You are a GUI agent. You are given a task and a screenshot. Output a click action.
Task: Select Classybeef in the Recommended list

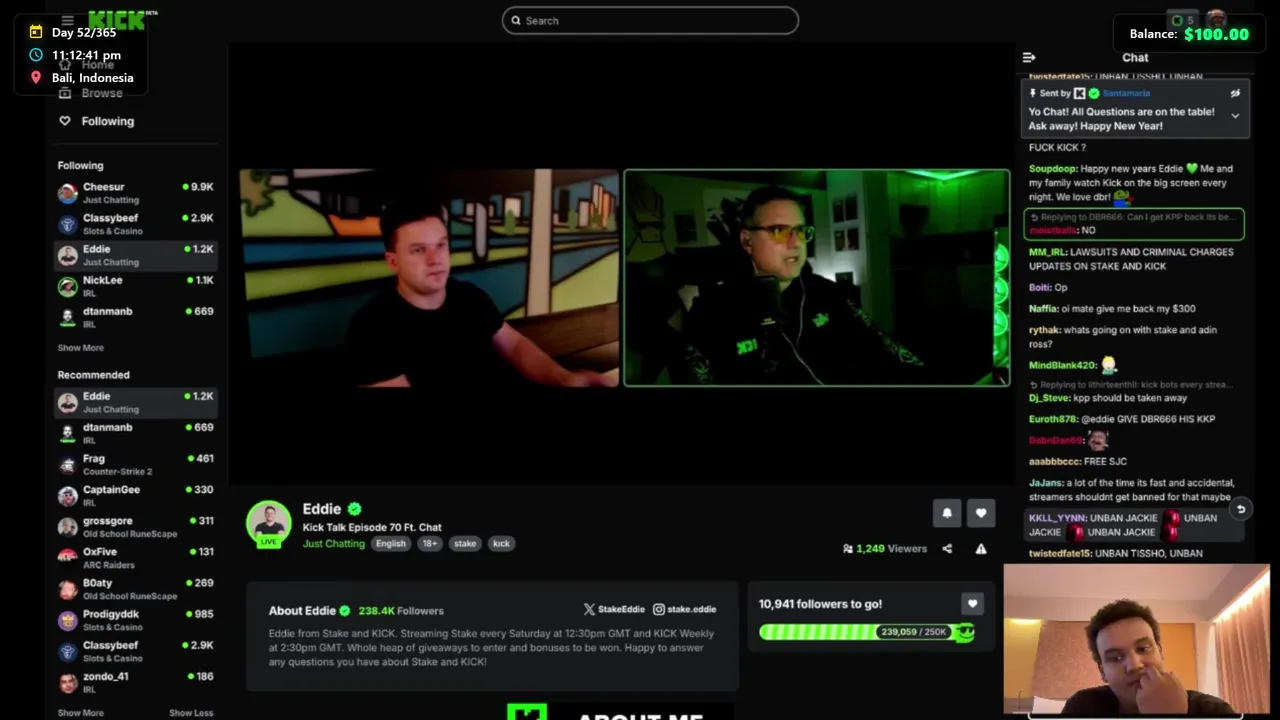click(x=136, y=651)
